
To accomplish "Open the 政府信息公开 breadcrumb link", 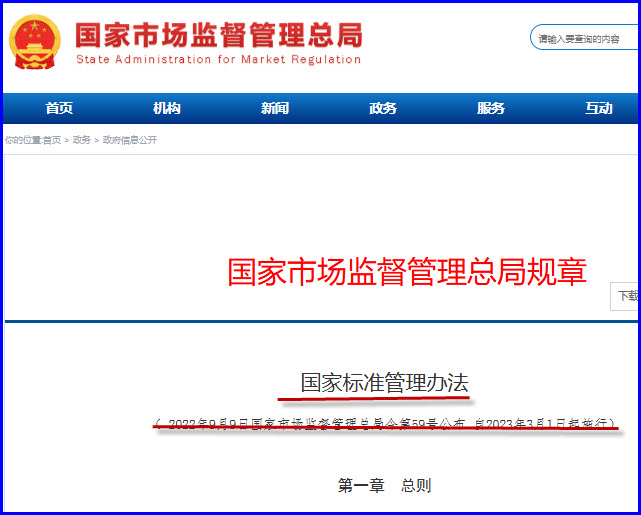I will click(130, 140).
